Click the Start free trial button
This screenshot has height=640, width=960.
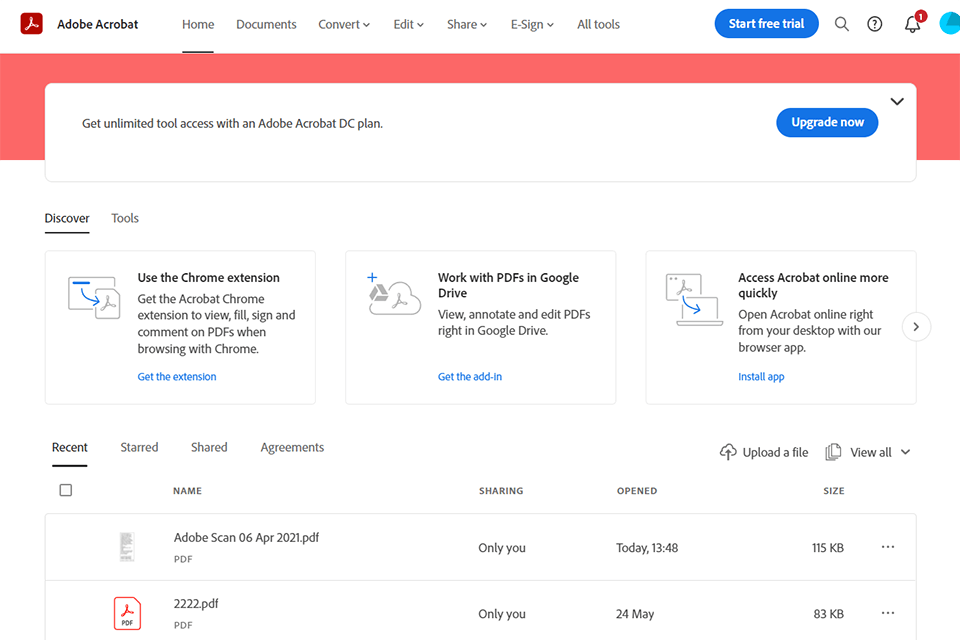[x=767, y=23]
